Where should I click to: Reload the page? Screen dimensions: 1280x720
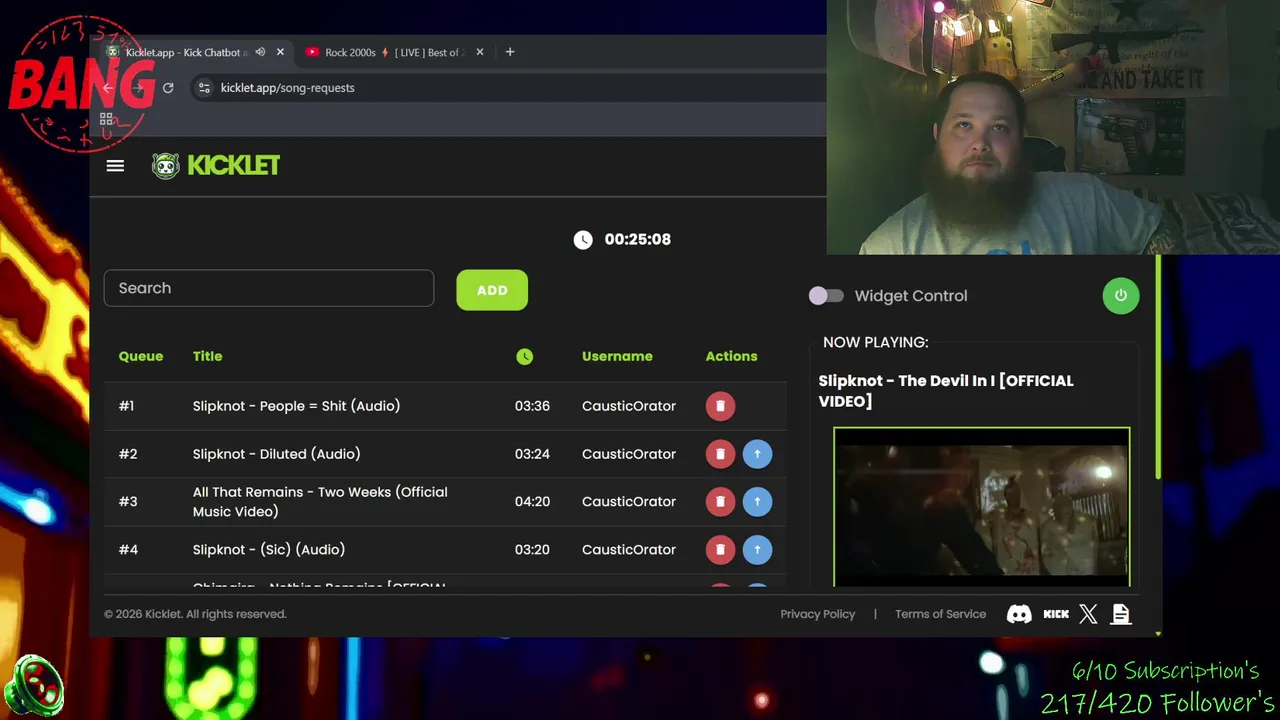click(x=168, y=88)
